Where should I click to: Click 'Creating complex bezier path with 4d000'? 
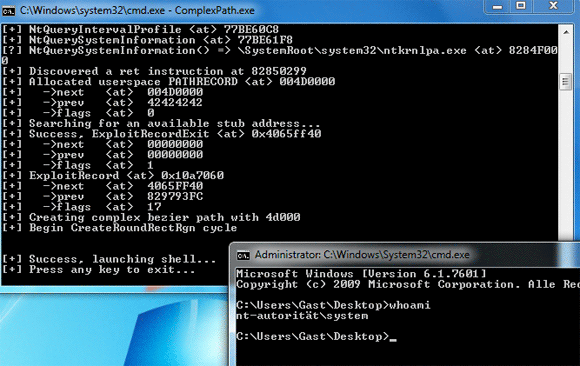tap(151, 217)
